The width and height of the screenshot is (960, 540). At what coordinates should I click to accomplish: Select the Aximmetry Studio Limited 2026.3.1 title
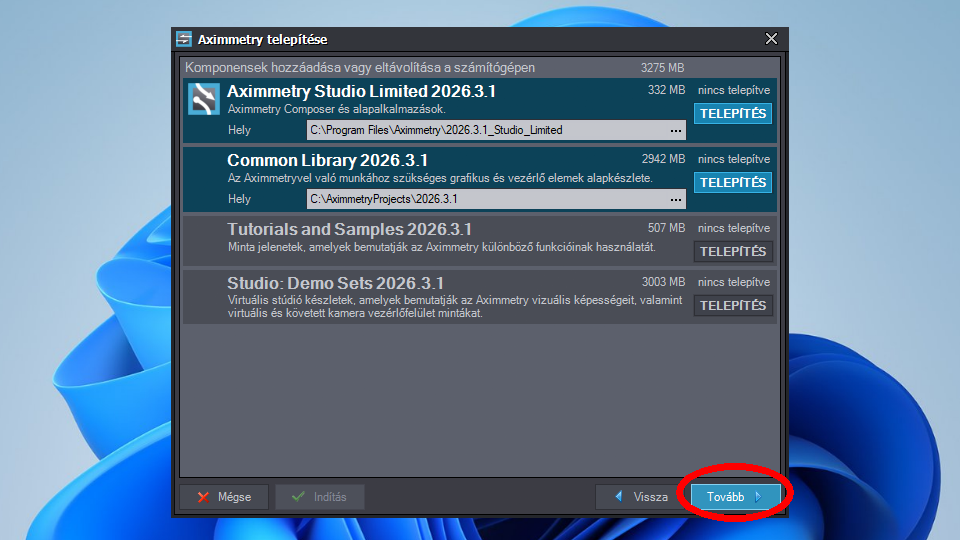[x=361, y=91]
